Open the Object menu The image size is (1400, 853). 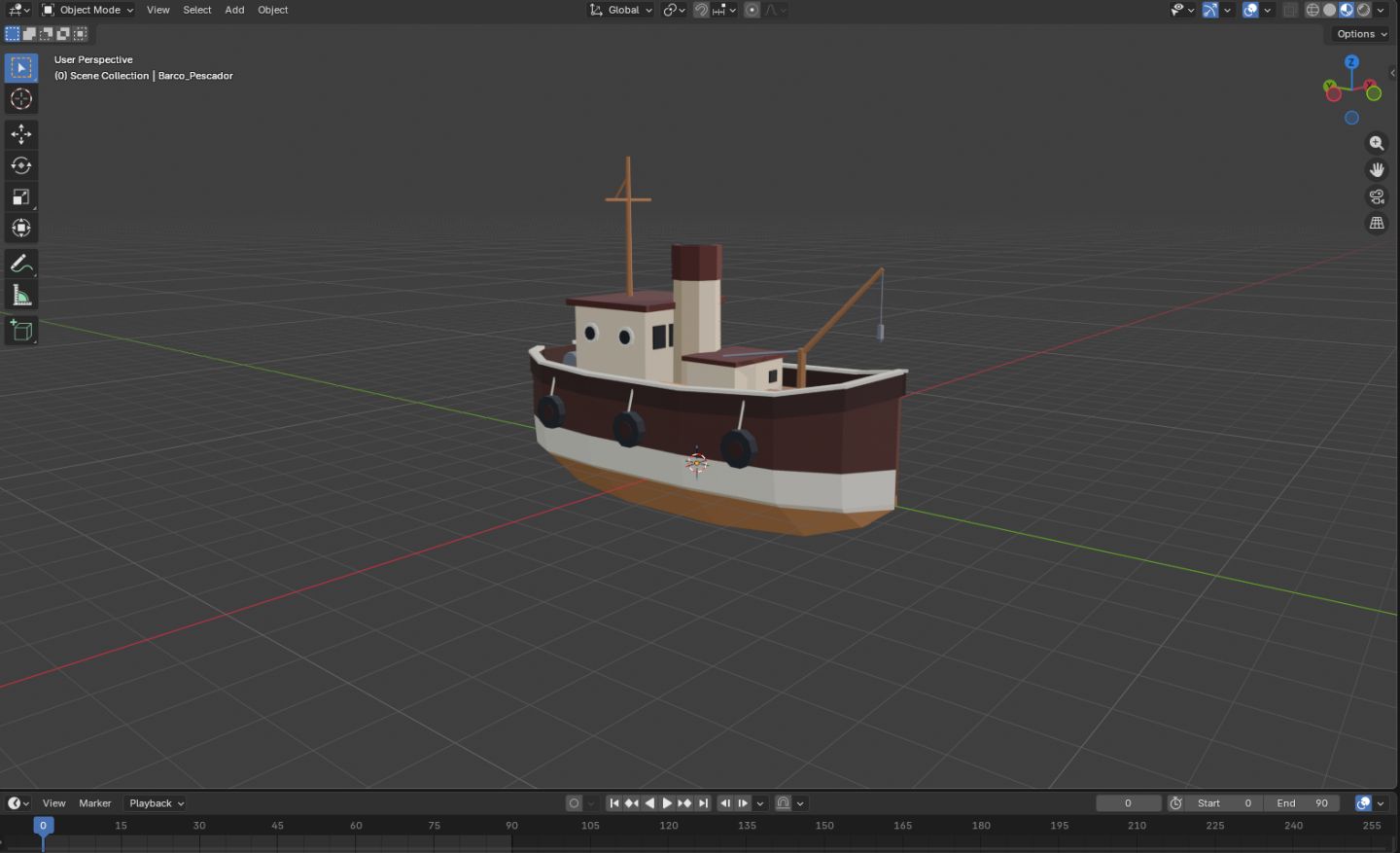273,10
